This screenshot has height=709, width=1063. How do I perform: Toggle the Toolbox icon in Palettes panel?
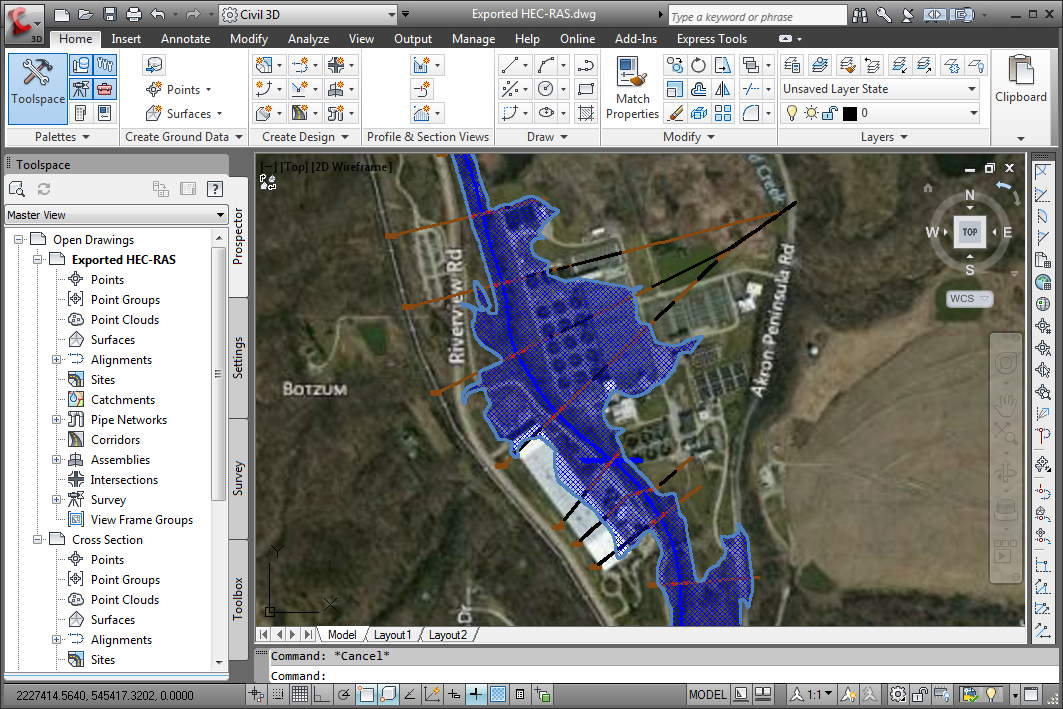(x=104, y=89)
